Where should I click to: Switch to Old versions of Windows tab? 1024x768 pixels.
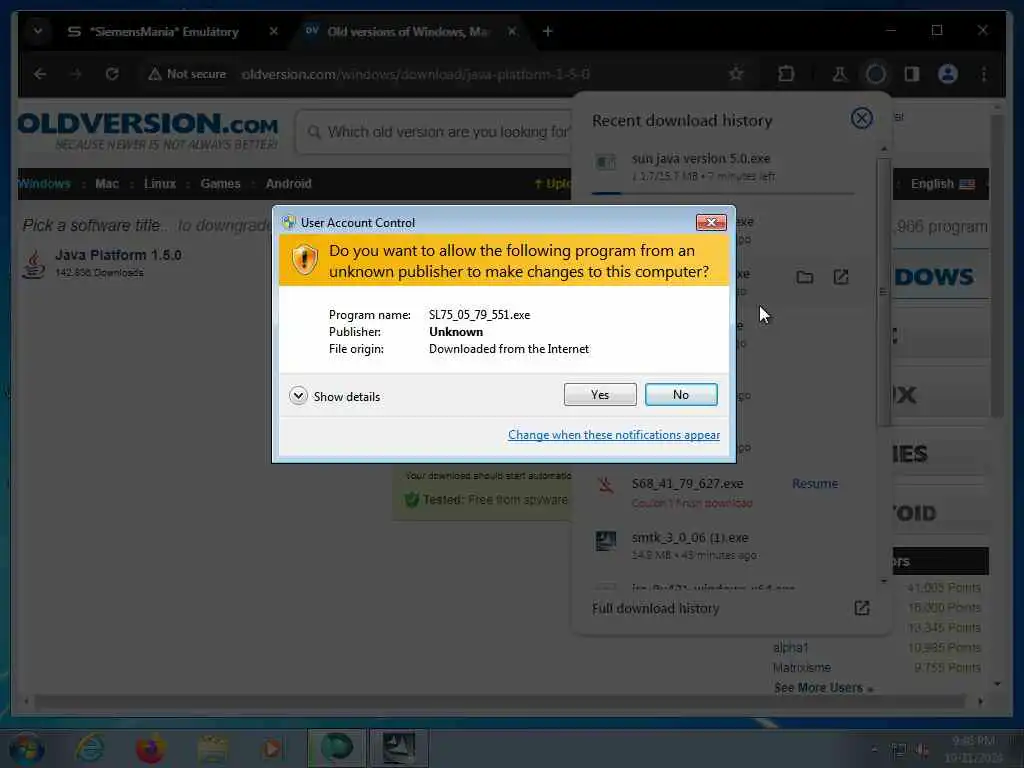click(408, 31)
